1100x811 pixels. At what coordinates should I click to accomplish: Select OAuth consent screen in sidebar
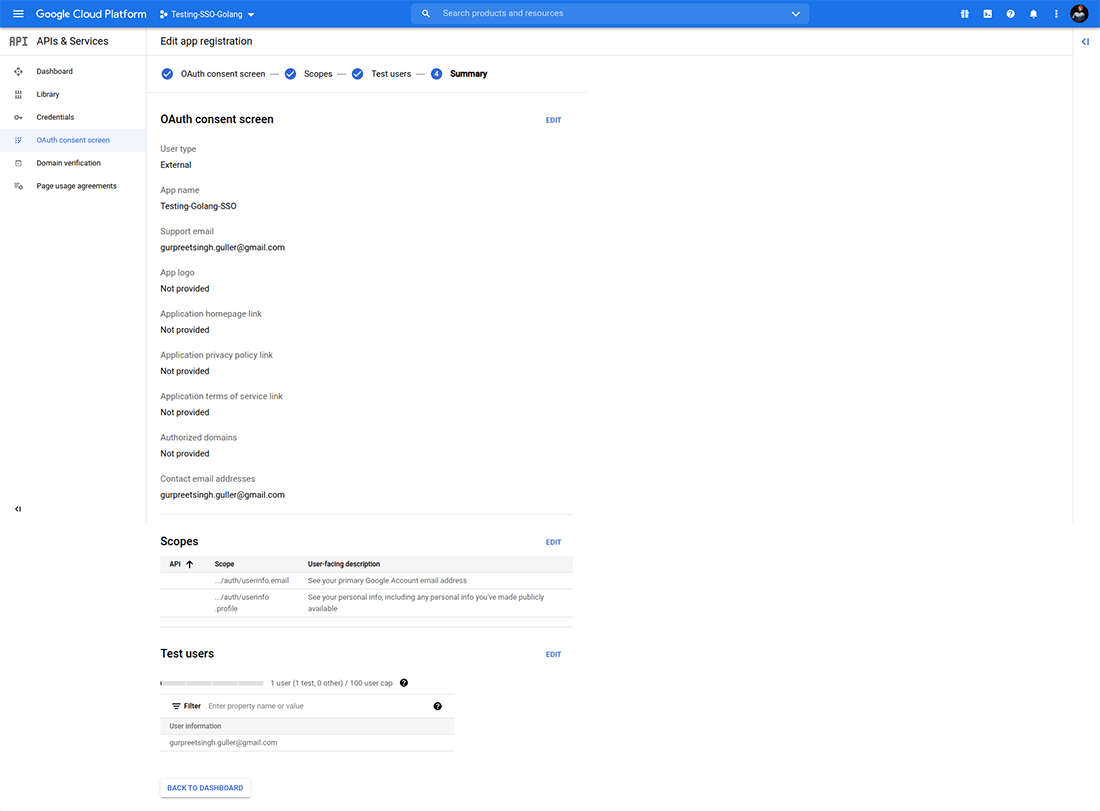(x=73, y=140)
